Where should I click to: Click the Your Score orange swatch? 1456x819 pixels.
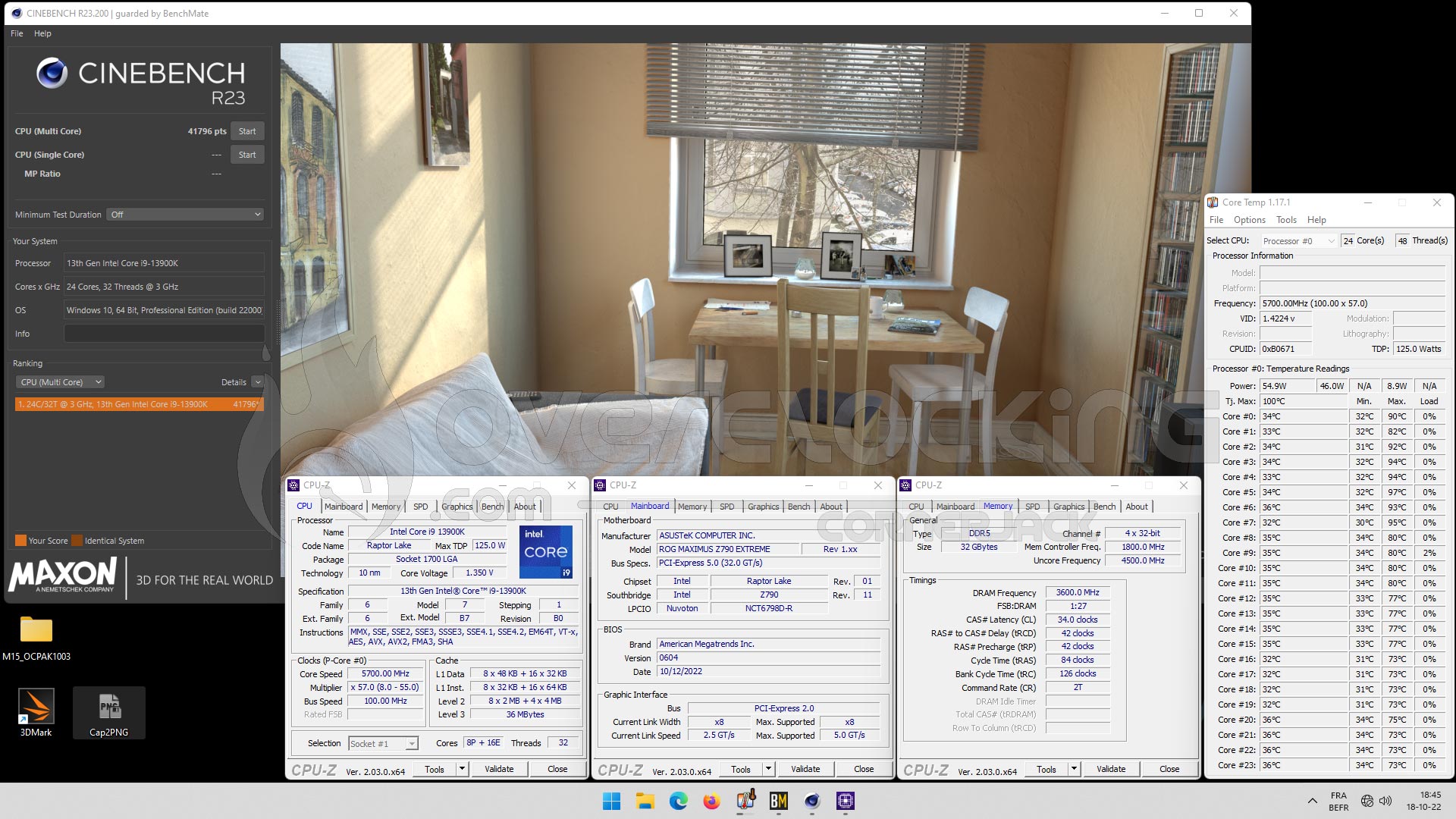[x=20, y=541]
